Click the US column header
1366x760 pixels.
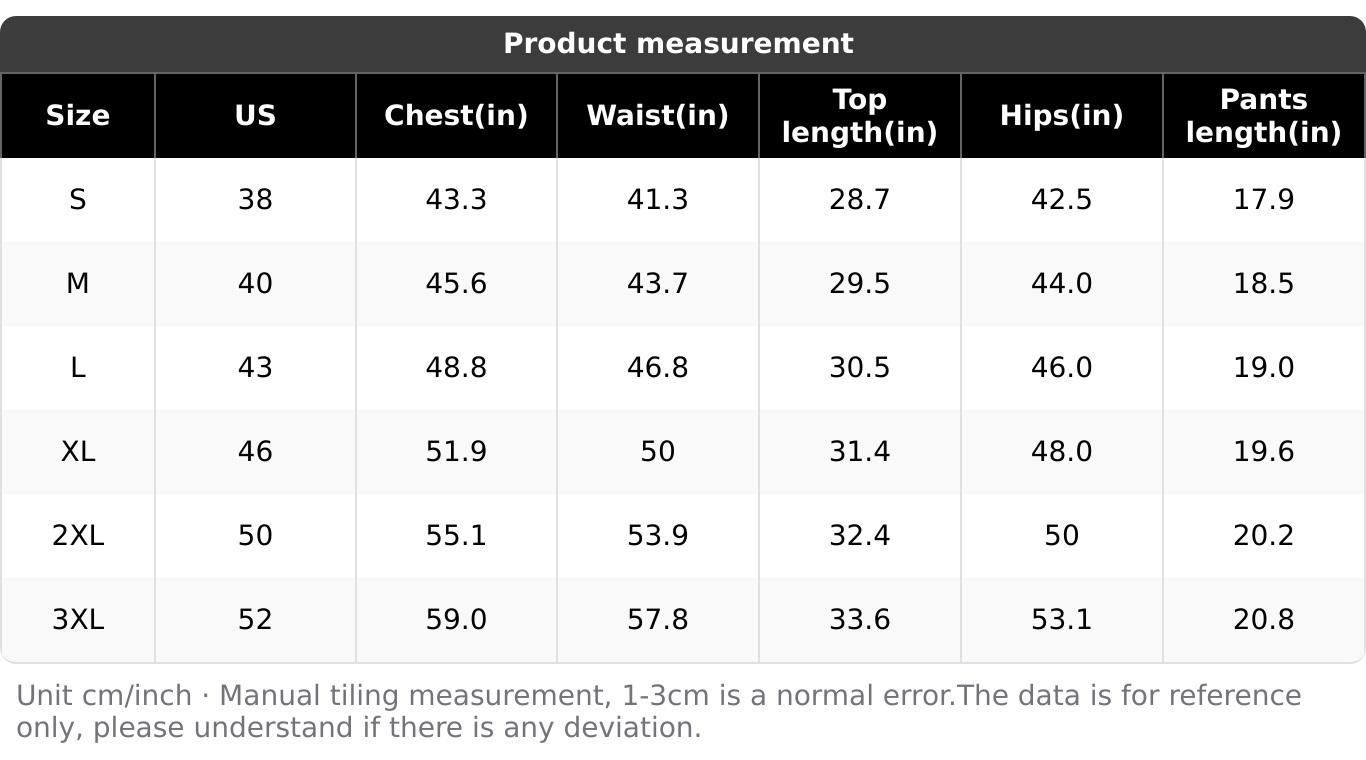pyautogui.click(x=255, y=116)
